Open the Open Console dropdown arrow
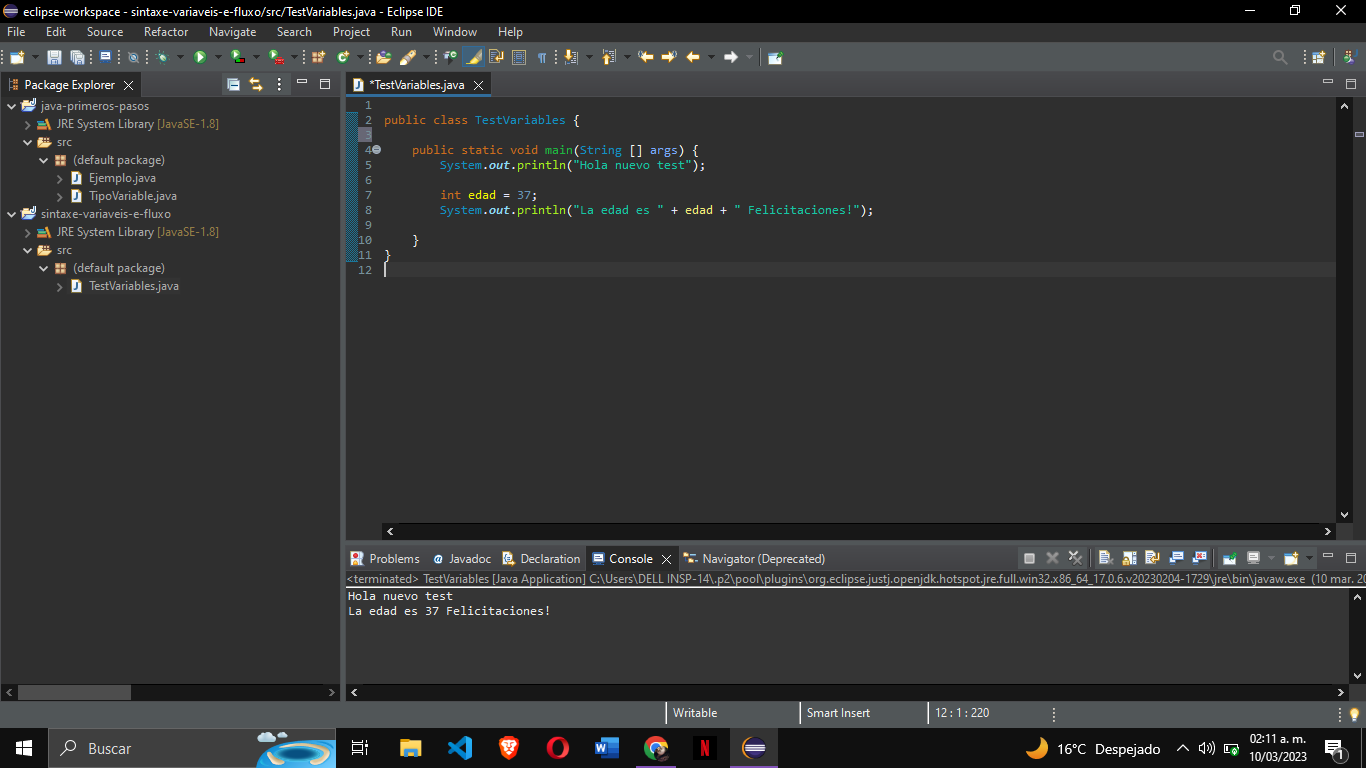This screenshot has height=768, width=1366. point(1309,558)
